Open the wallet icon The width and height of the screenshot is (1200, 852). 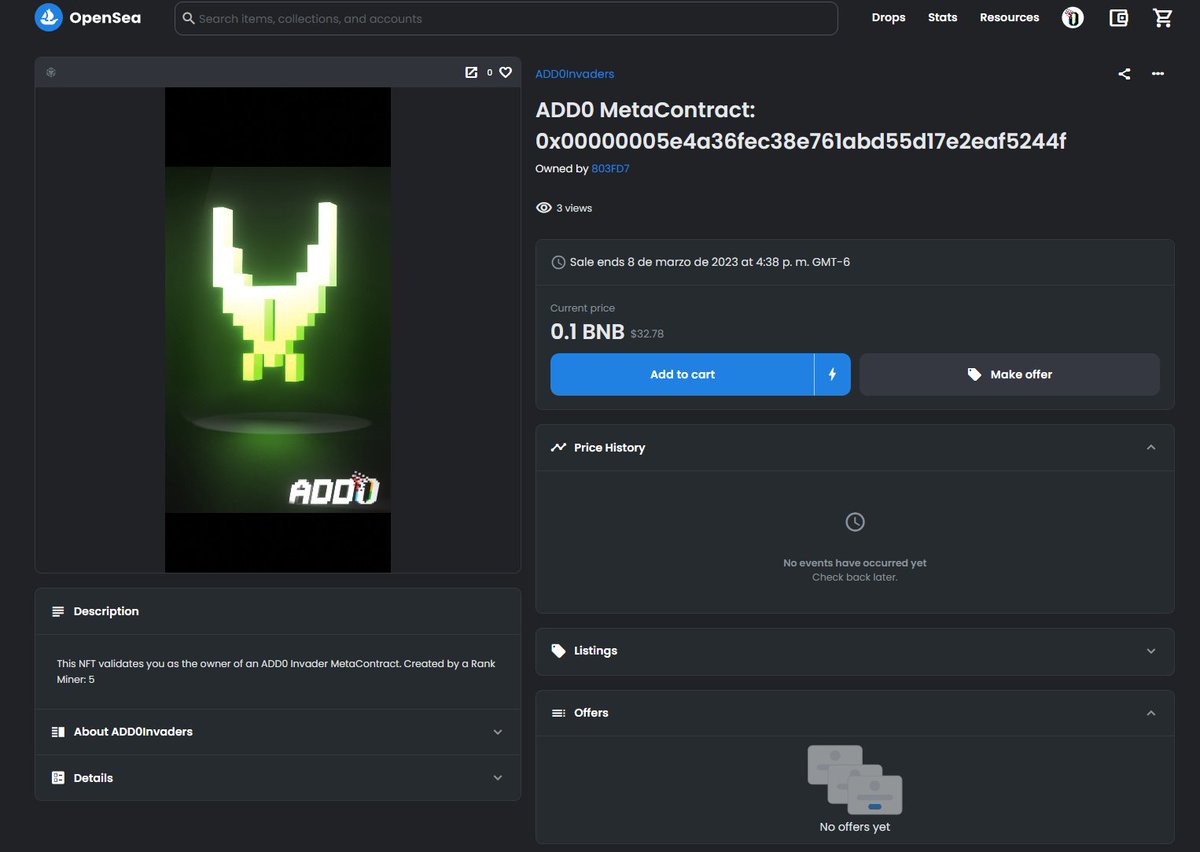[x=1119, y=18]
